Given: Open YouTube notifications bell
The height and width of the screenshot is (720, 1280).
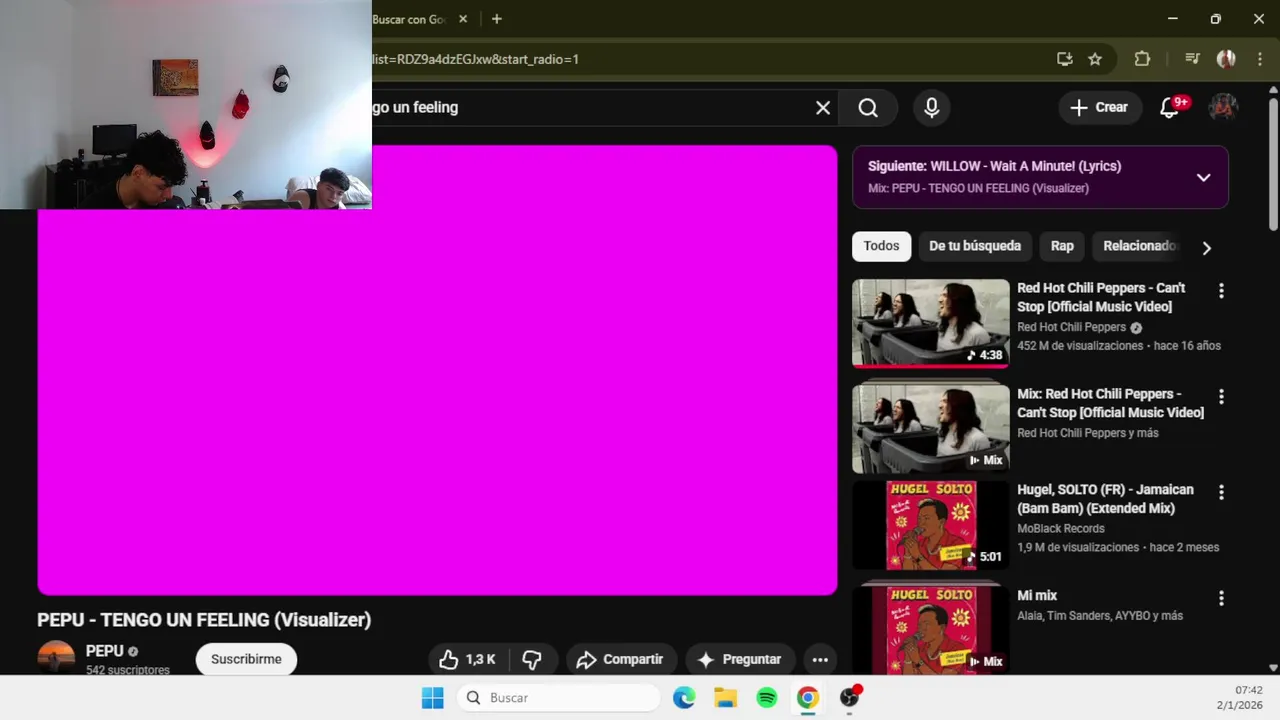Looking at the screenshot, I should point(1170,108).
